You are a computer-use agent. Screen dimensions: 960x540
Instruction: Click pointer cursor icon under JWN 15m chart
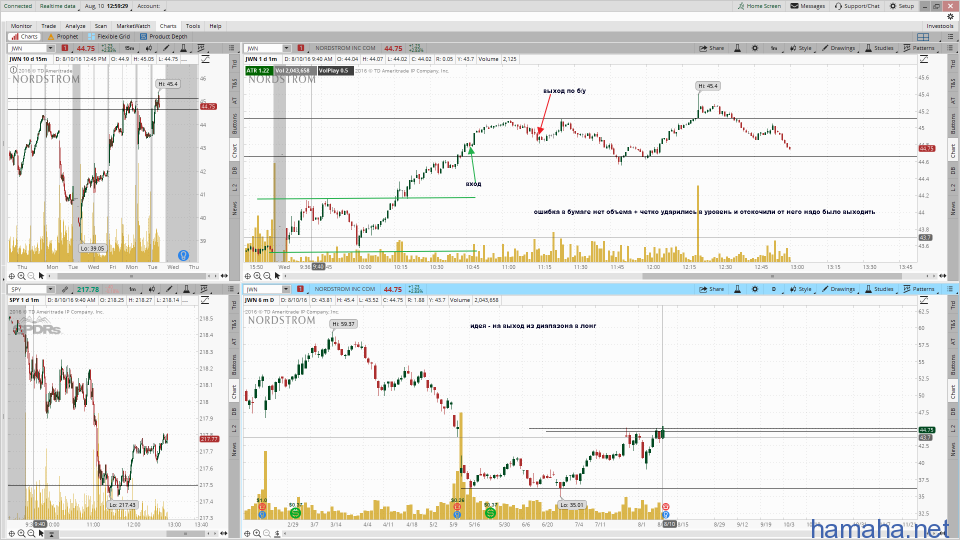click(x=42, y=276)
